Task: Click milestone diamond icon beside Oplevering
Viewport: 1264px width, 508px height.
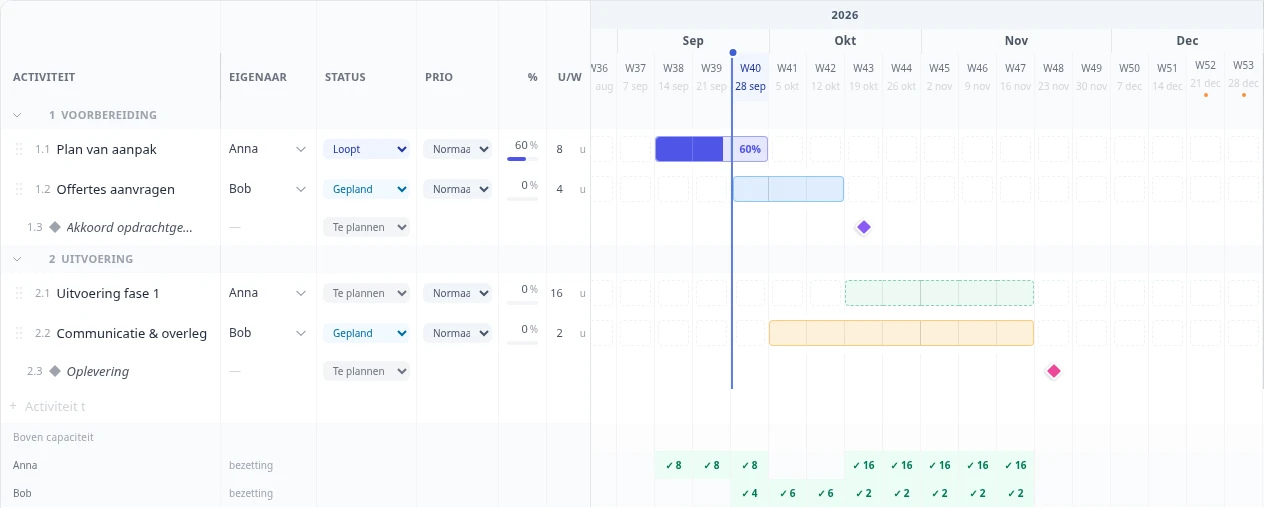Action: [55, 371]
